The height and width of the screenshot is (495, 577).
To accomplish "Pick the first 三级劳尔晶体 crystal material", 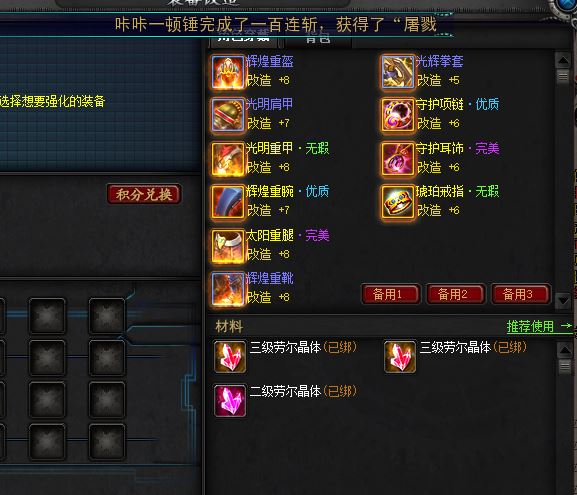I will pyautogui.click(x=230, y=357).
